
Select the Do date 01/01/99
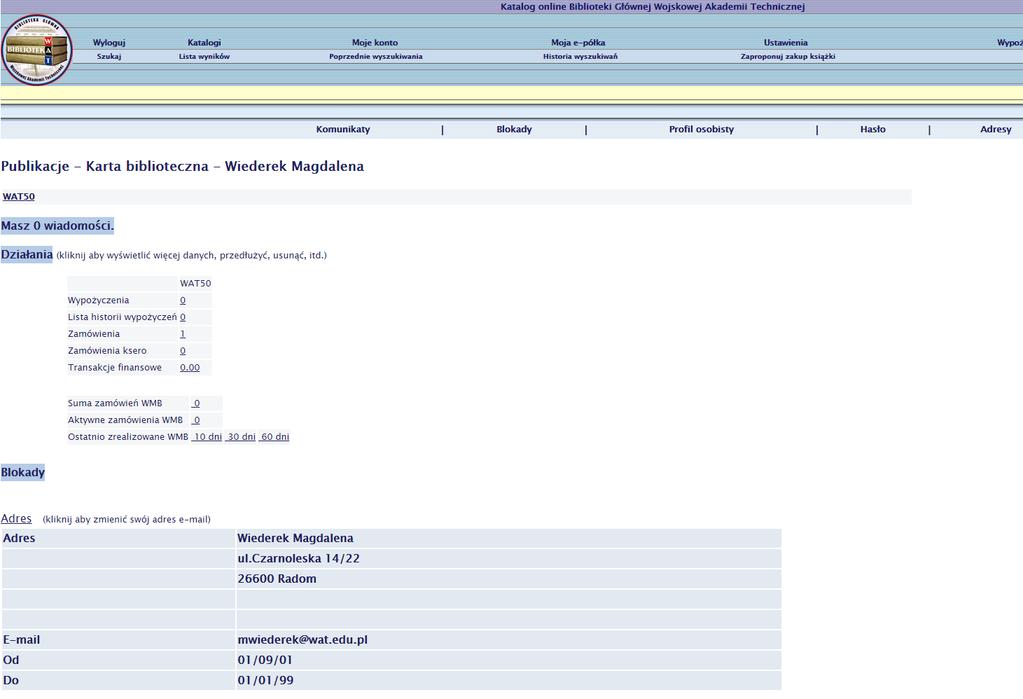[x=266, y=680]
